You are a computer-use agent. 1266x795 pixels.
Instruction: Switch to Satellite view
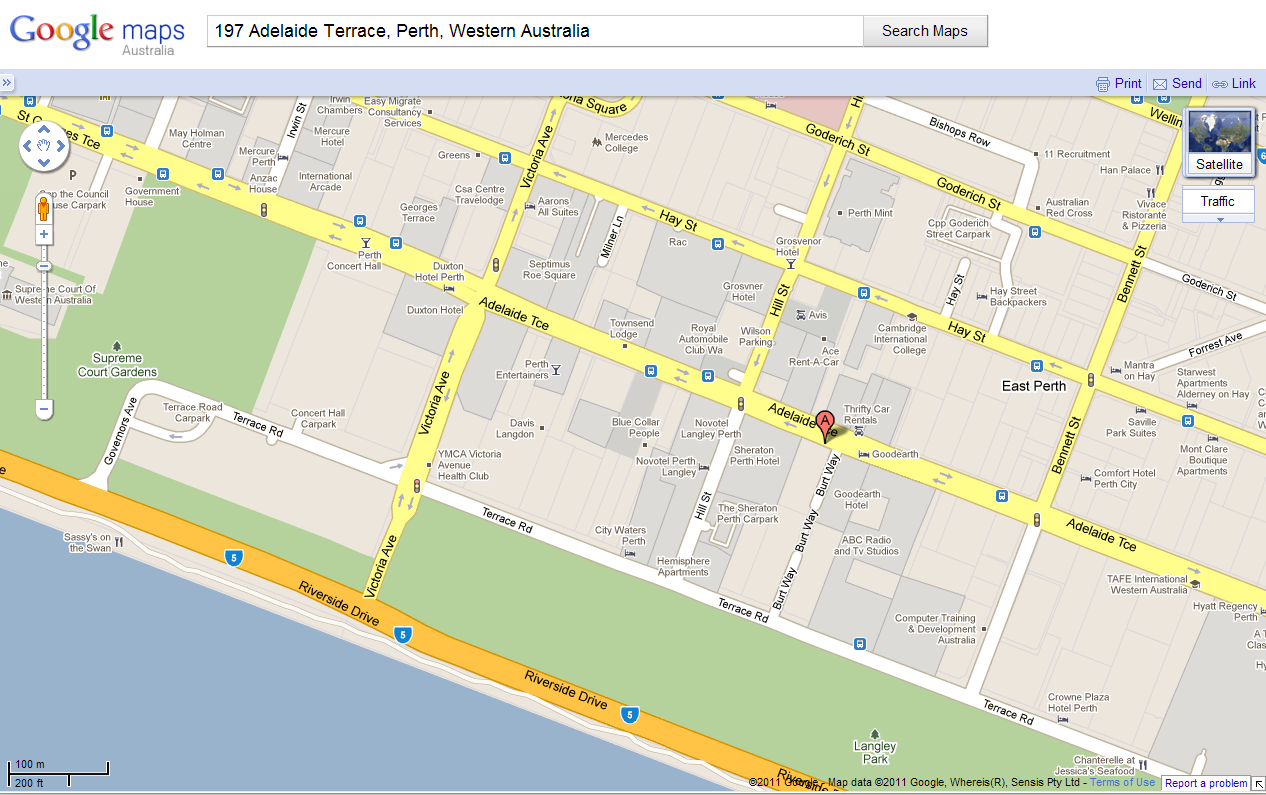pos(1220,142)
